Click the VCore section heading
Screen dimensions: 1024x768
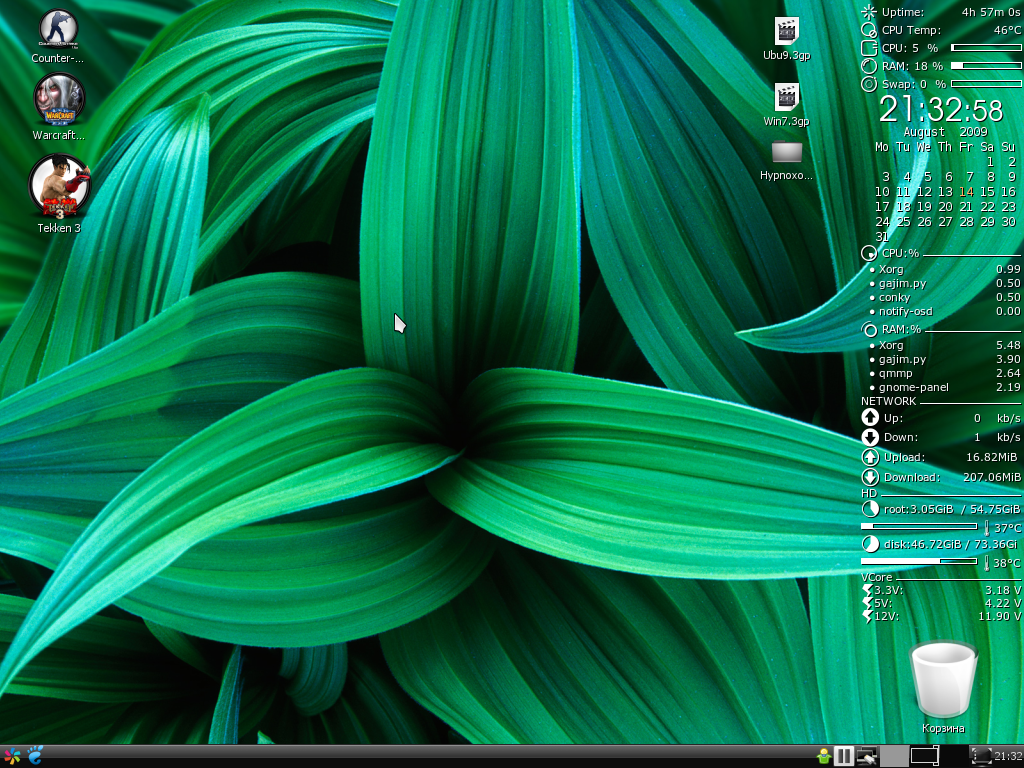click(x=876, y=577)
